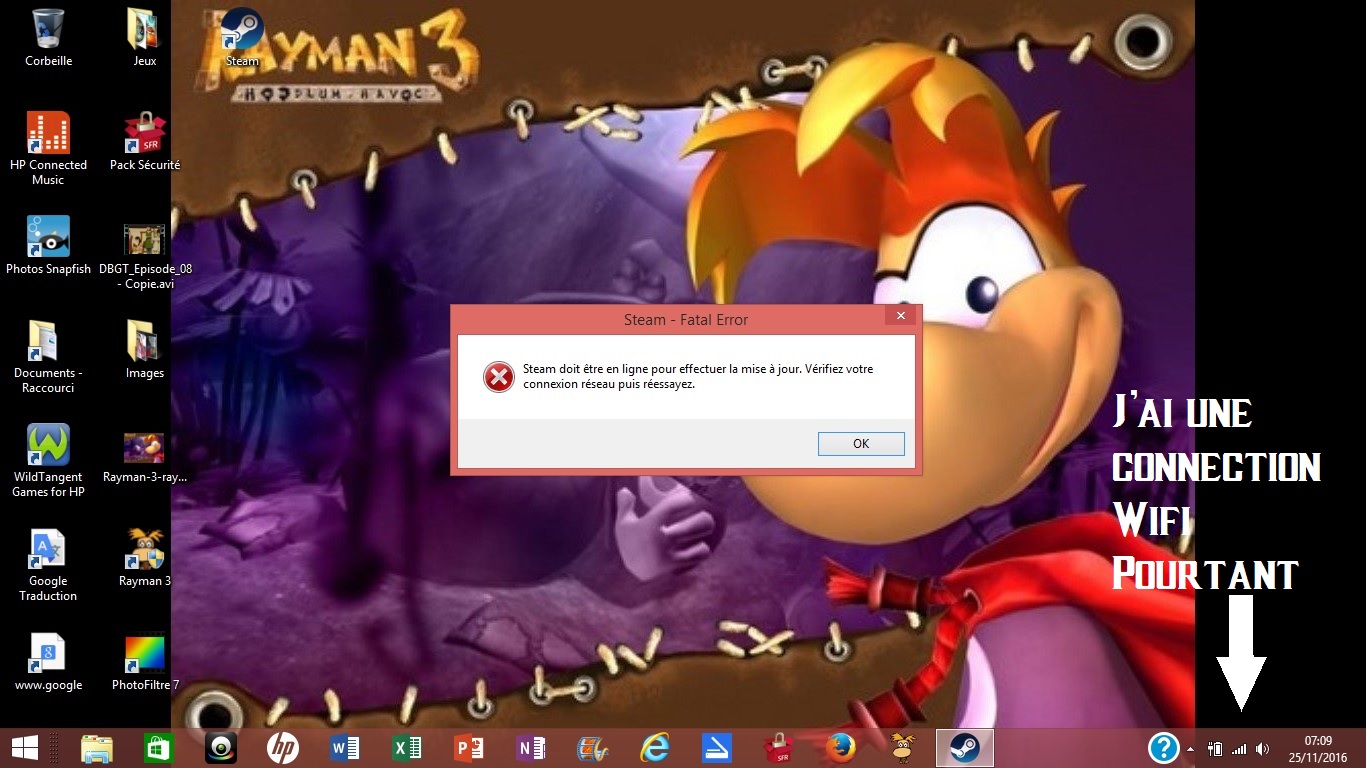Open the Steam desktop shortcut
This screenshot has height=768, width=1367.
coord(242,37)
